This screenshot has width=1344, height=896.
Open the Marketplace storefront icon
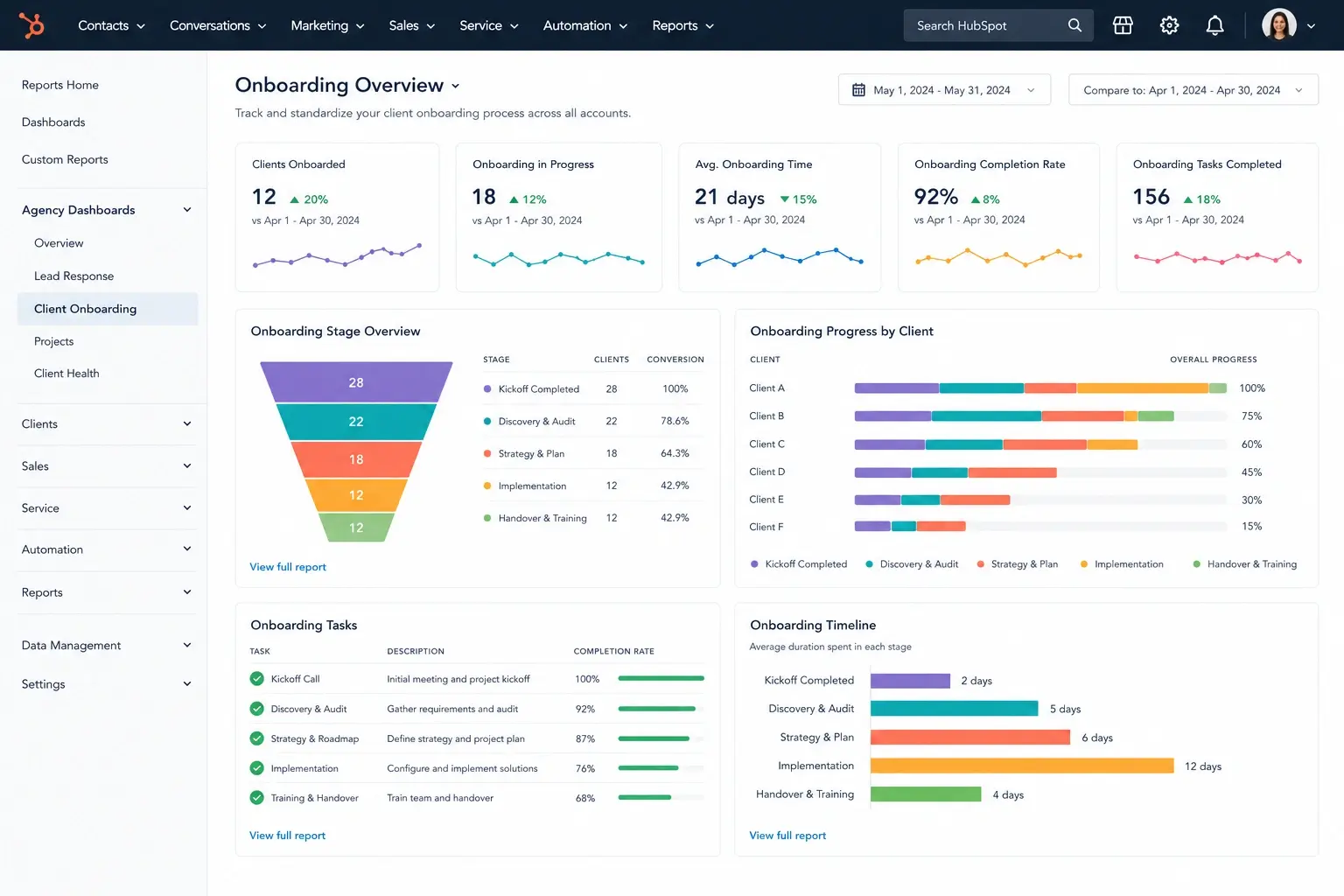[x=1123, y=25]
